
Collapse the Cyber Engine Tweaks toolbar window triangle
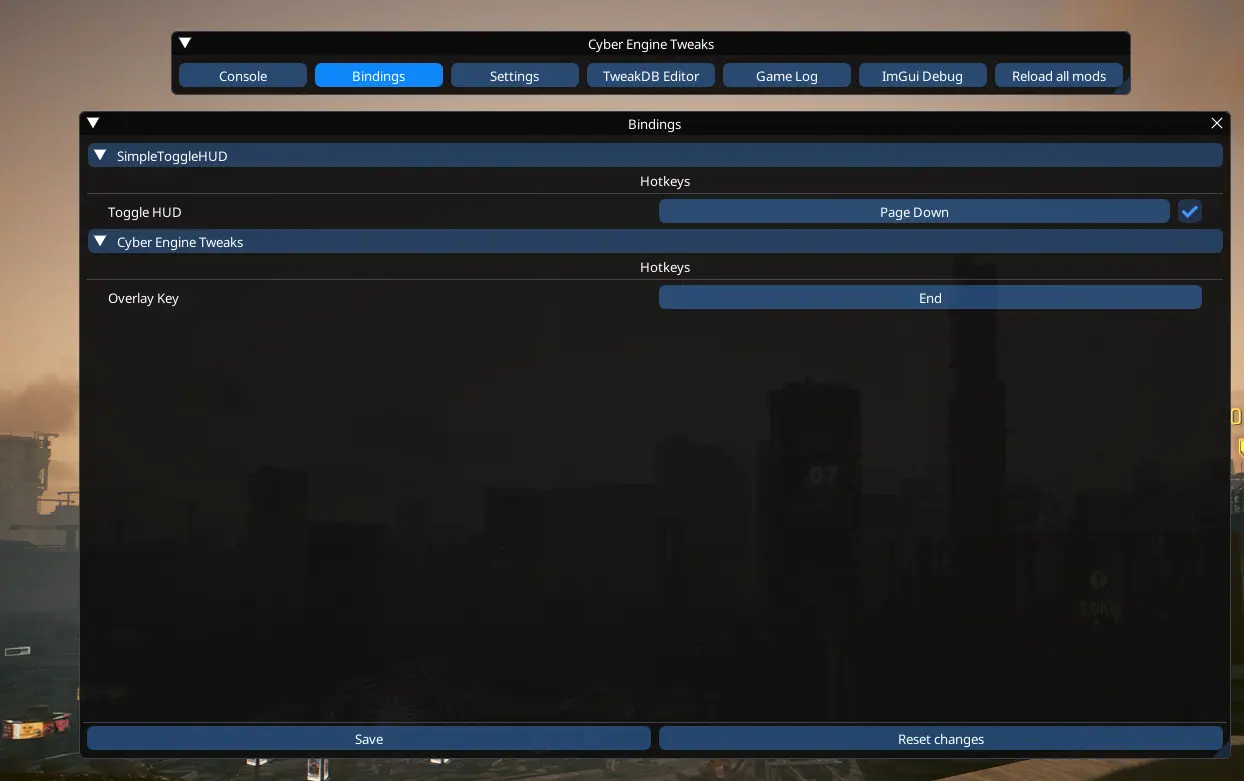click(x=185, y=43)
